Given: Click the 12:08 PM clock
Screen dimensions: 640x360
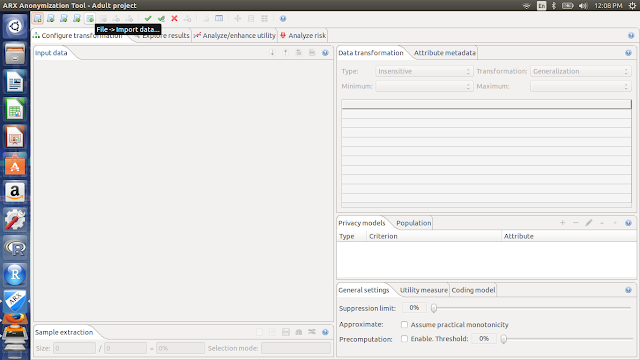Looking at the screenshot, I should [x=608, y=5].
